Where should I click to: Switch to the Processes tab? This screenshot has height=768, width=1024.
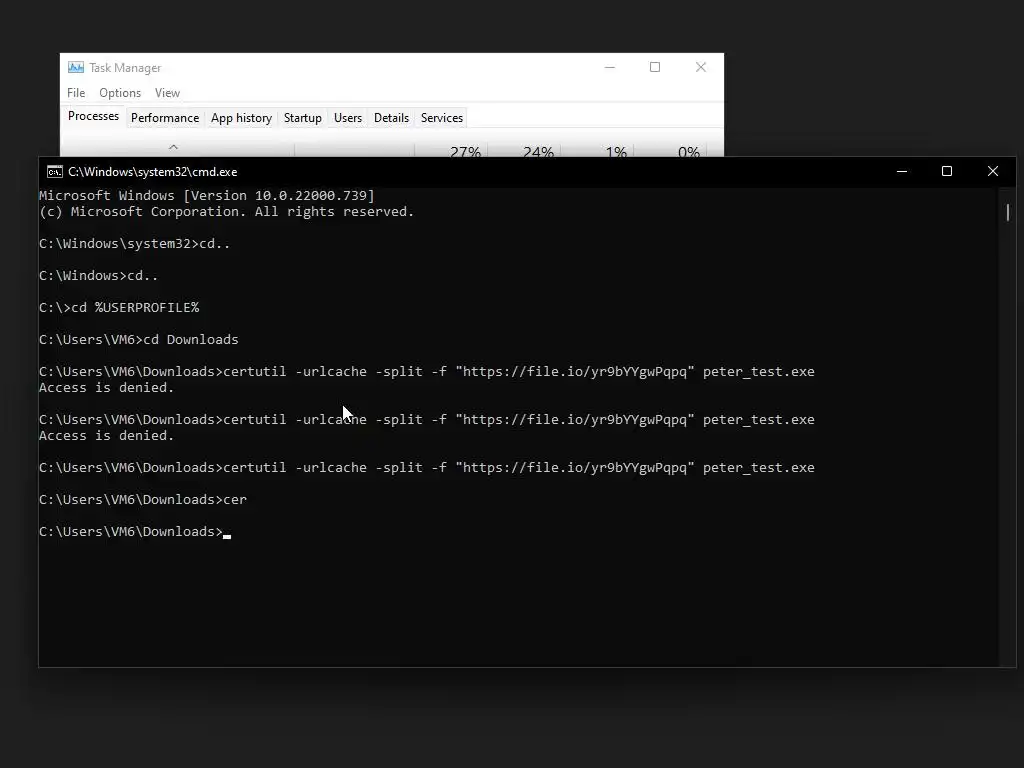click(x=93, y=116)
